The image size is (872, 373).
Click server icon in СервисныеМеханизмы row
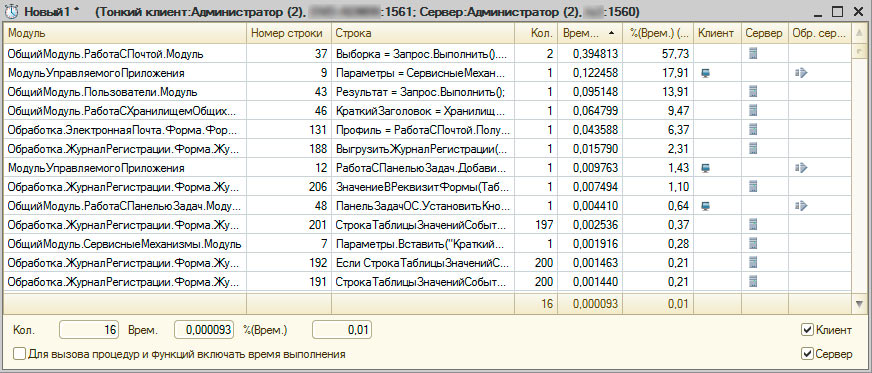click(754, 243)
